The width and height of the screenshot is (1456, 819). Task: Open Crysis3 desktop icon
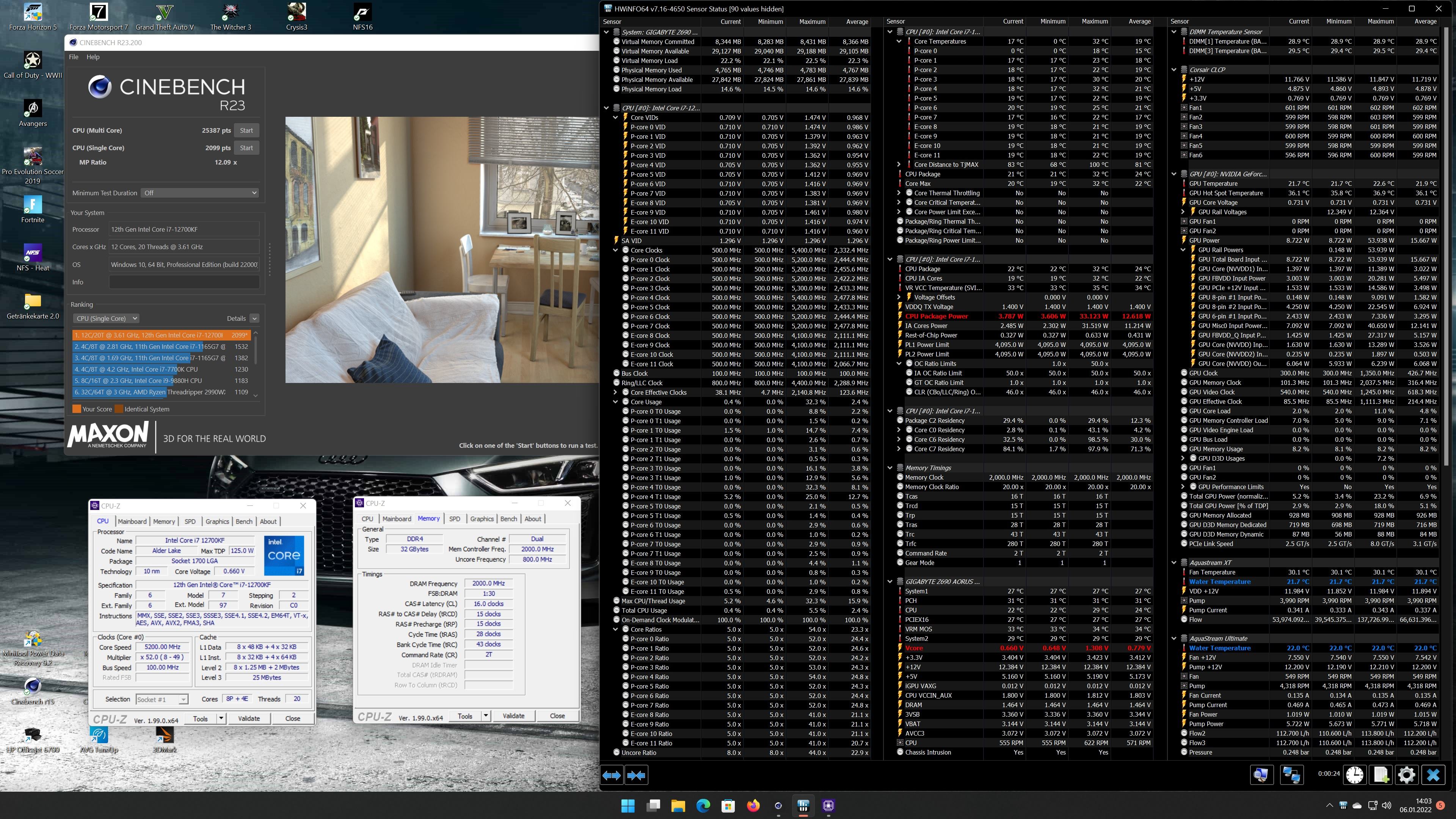coord(297,16)
